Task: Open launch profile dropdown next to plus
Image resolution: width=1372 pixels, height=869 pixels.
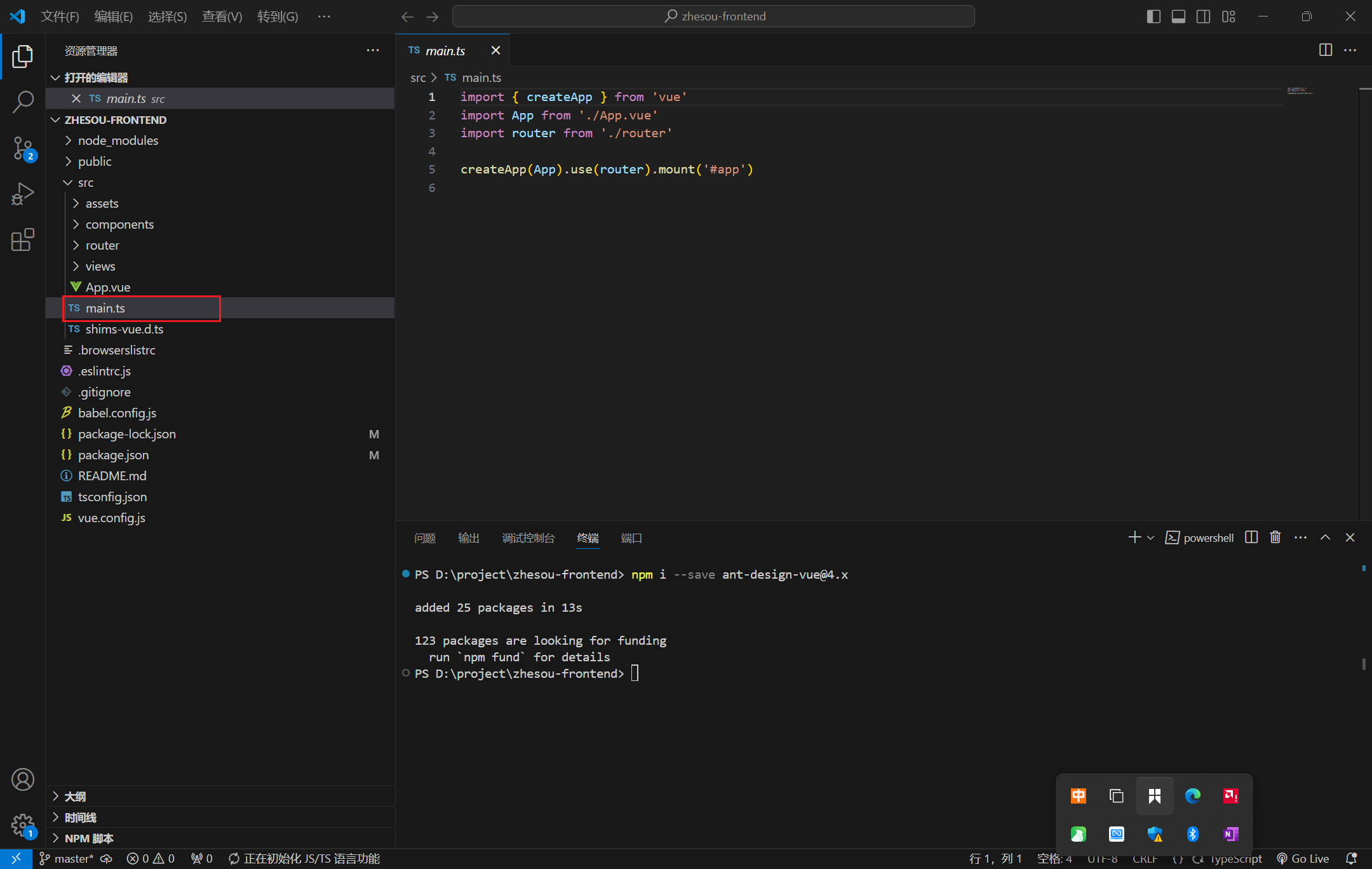Action: tap(1151, 538)
